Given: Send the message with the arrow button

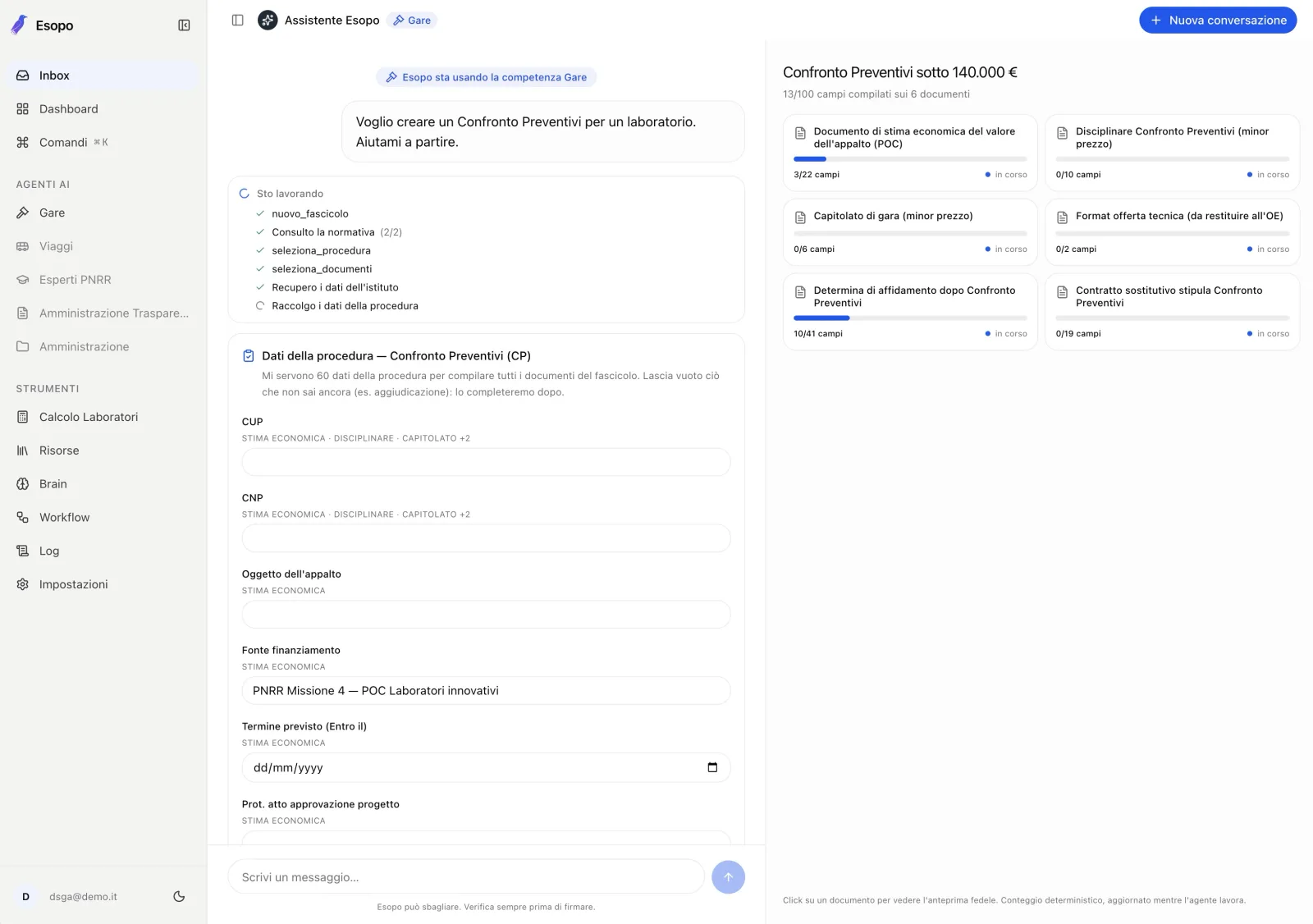Looking at the screenshot, I should pyautogui.click(x=728, y=876).
